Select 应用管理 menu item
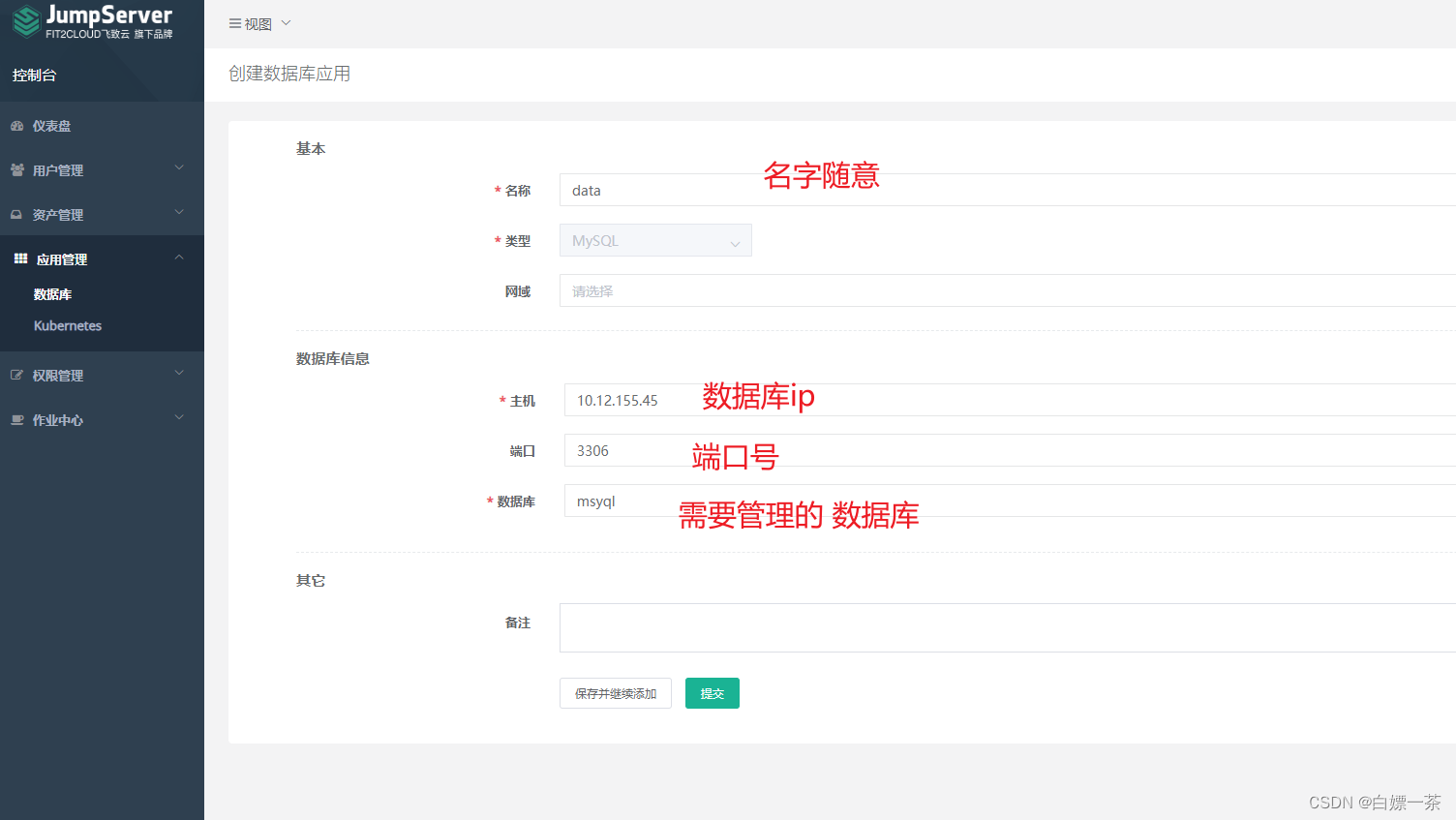The image size is (1456, 820). (x=62, y=259)
